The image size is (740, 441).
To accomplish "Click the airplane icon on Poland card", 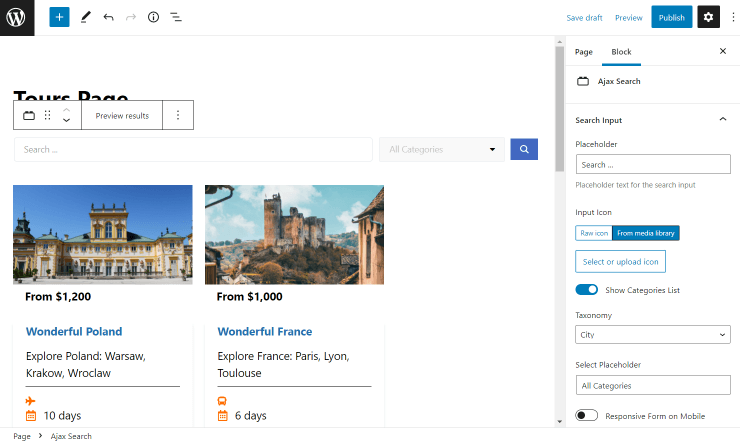I will tap(30, 401).
